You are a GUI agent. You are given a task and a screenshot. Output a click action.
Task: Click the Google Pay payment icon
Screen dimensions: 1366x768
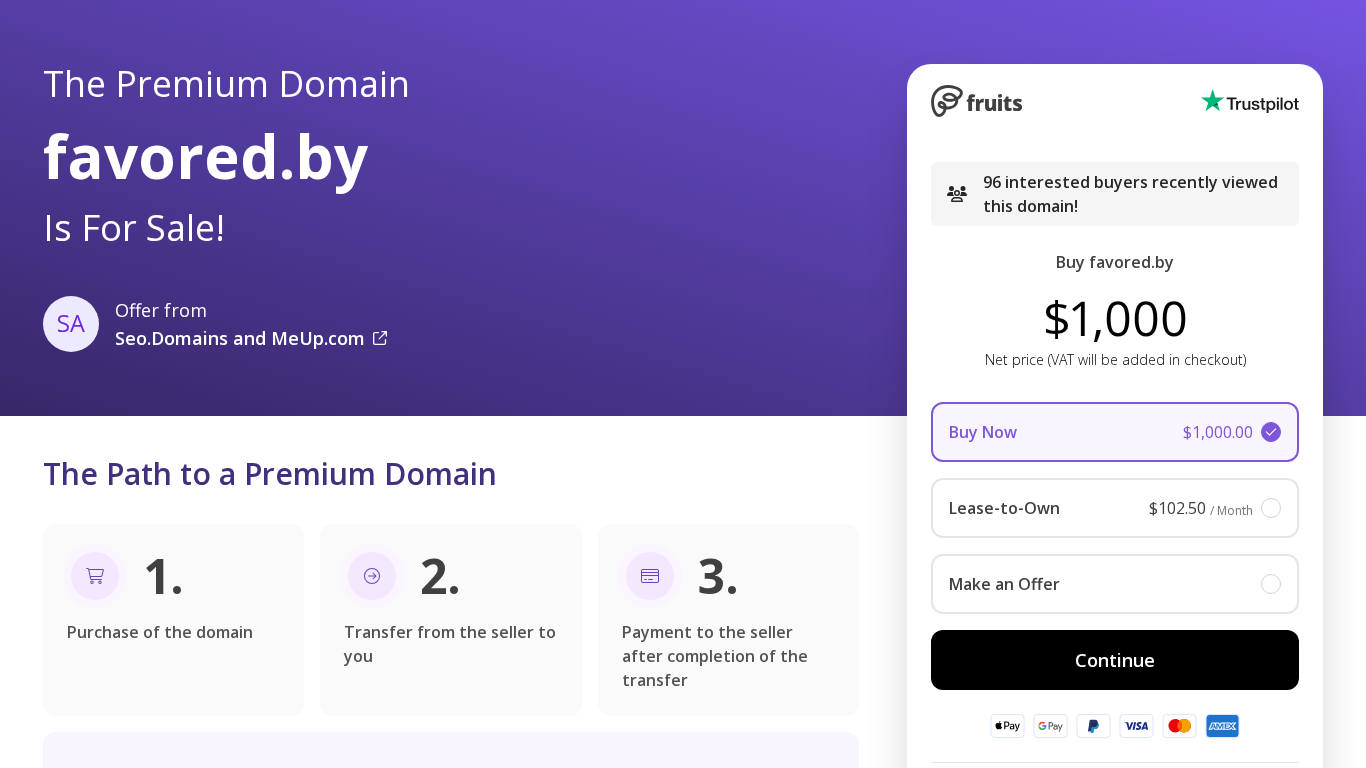coord(1050,726)
